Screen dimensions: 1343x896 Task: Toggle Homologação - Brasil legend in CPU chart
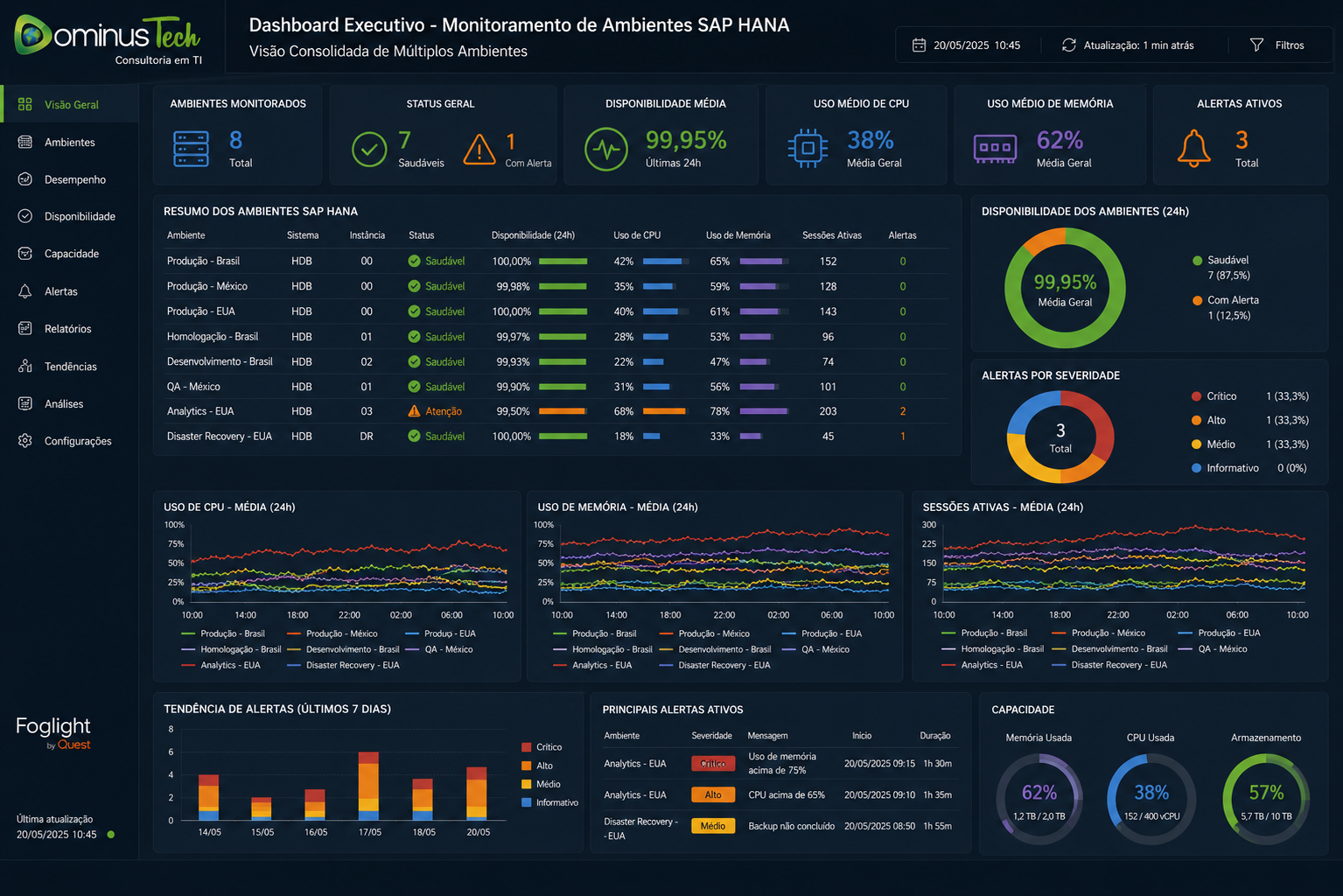(x=231, y=649)
